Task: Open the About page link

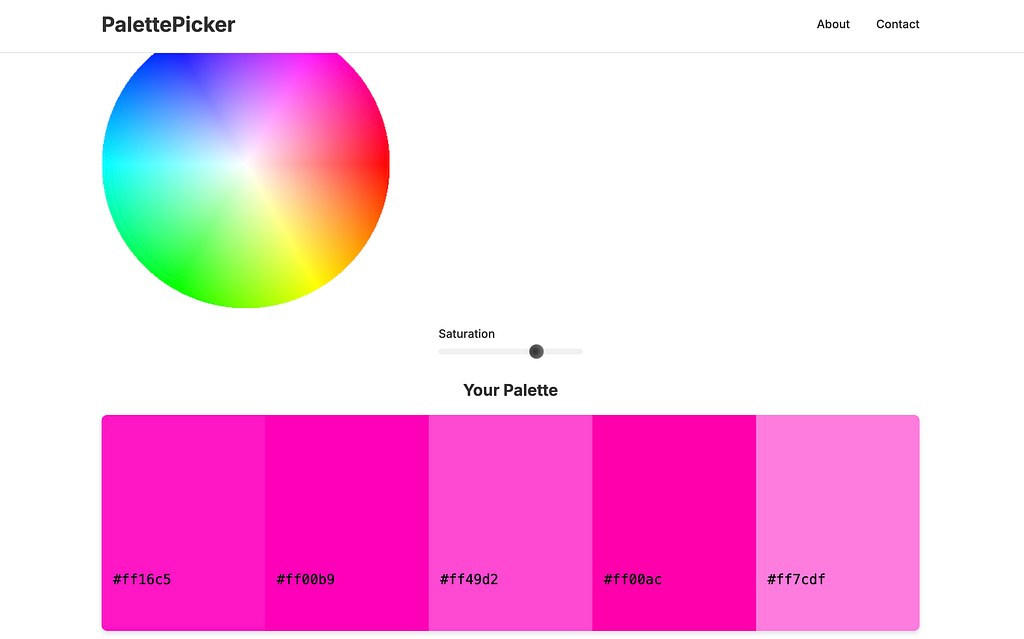Action: pos(833,24)
